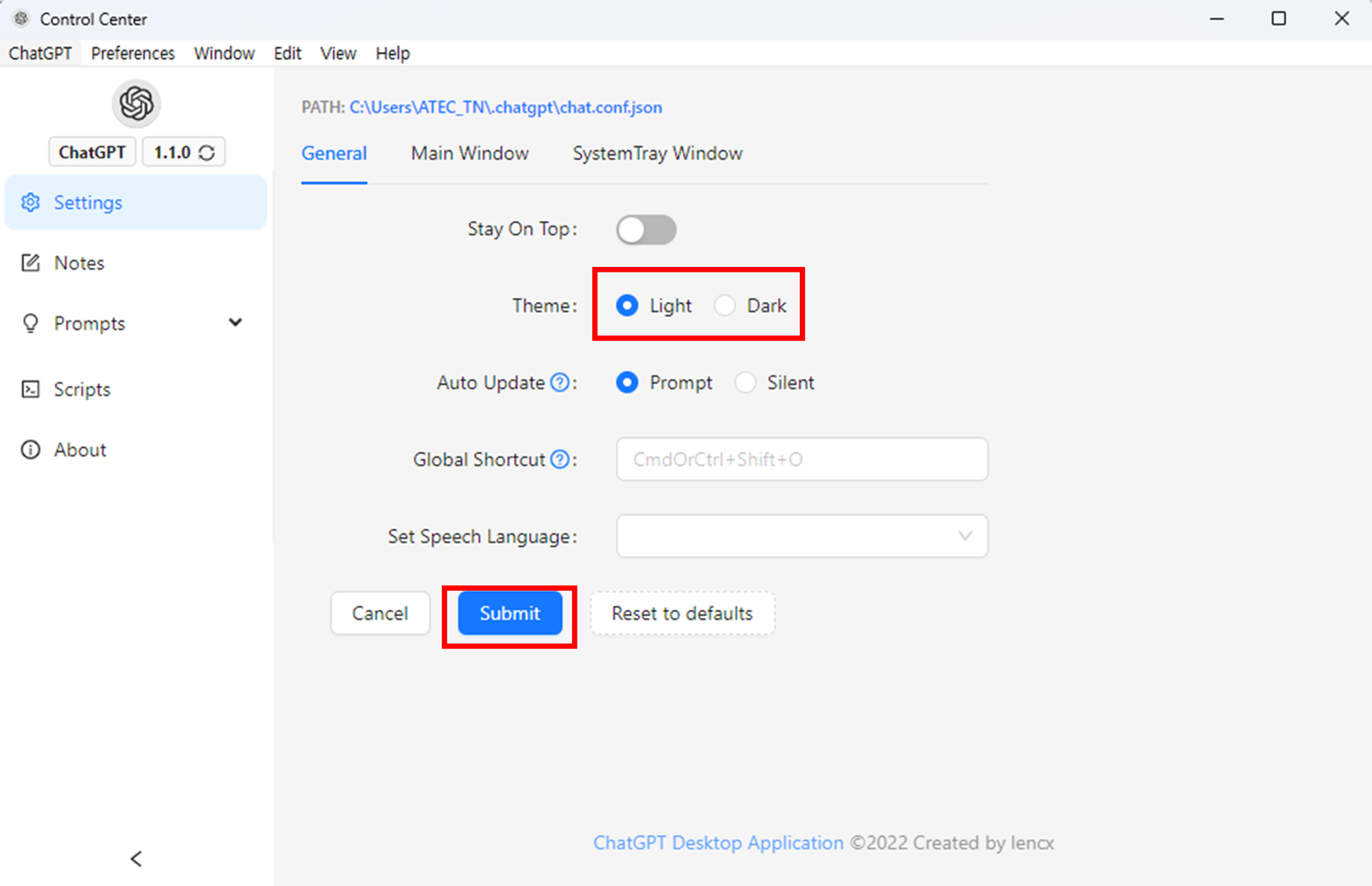Expand the Prompts submenu chevron
The width and height of the screenshot is (1372, 886).
235,323
